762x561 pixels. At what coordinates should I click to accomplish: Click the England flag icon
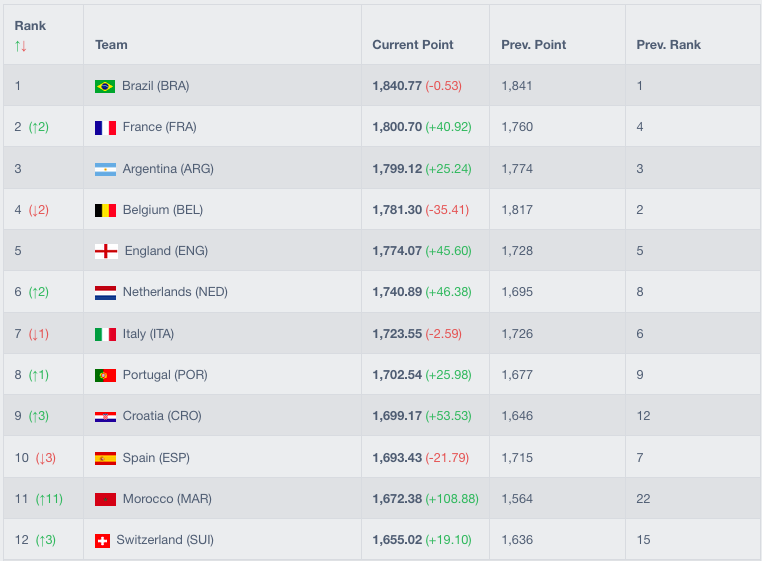click(106, 251)
